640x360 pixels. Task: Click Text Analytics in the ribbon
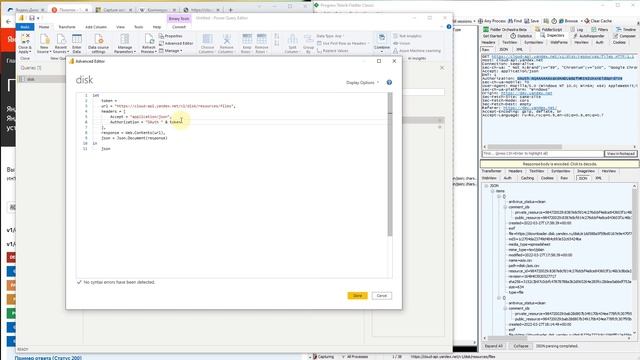point(407,36)
